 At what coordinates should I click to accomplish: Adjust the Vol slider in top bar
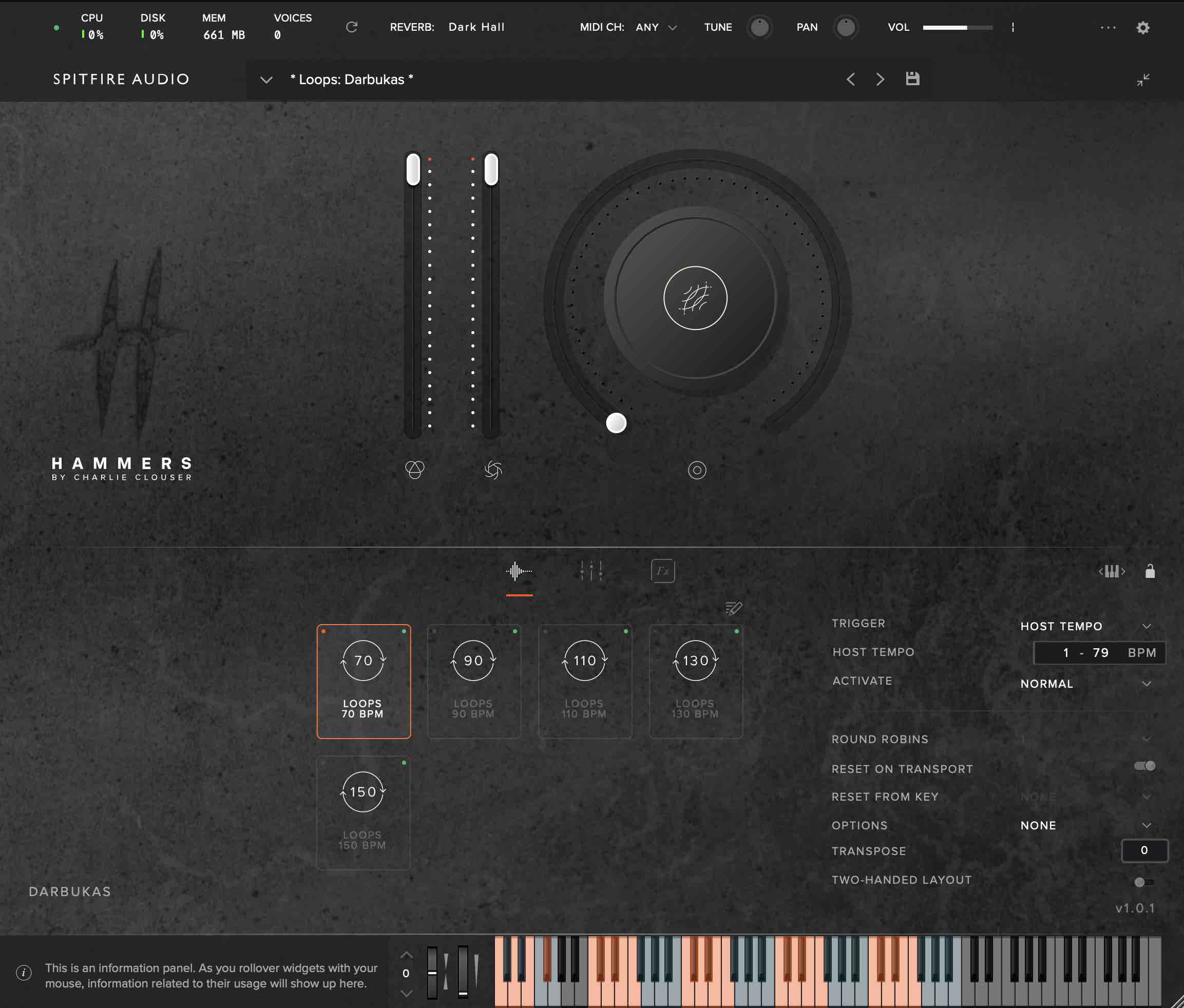tap(957, 27)
